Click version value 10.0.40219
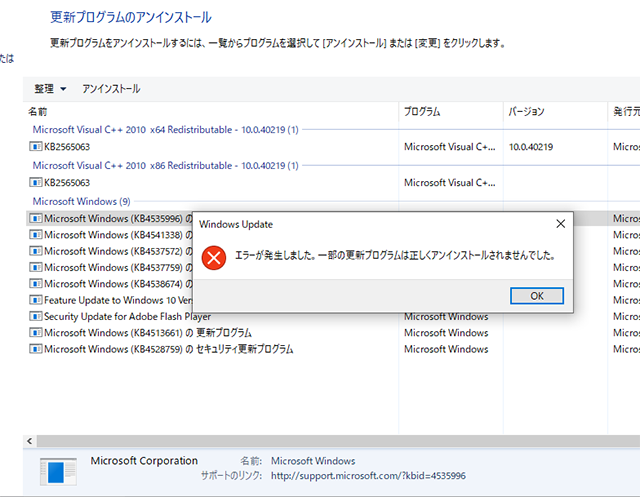 click(531, 147)
